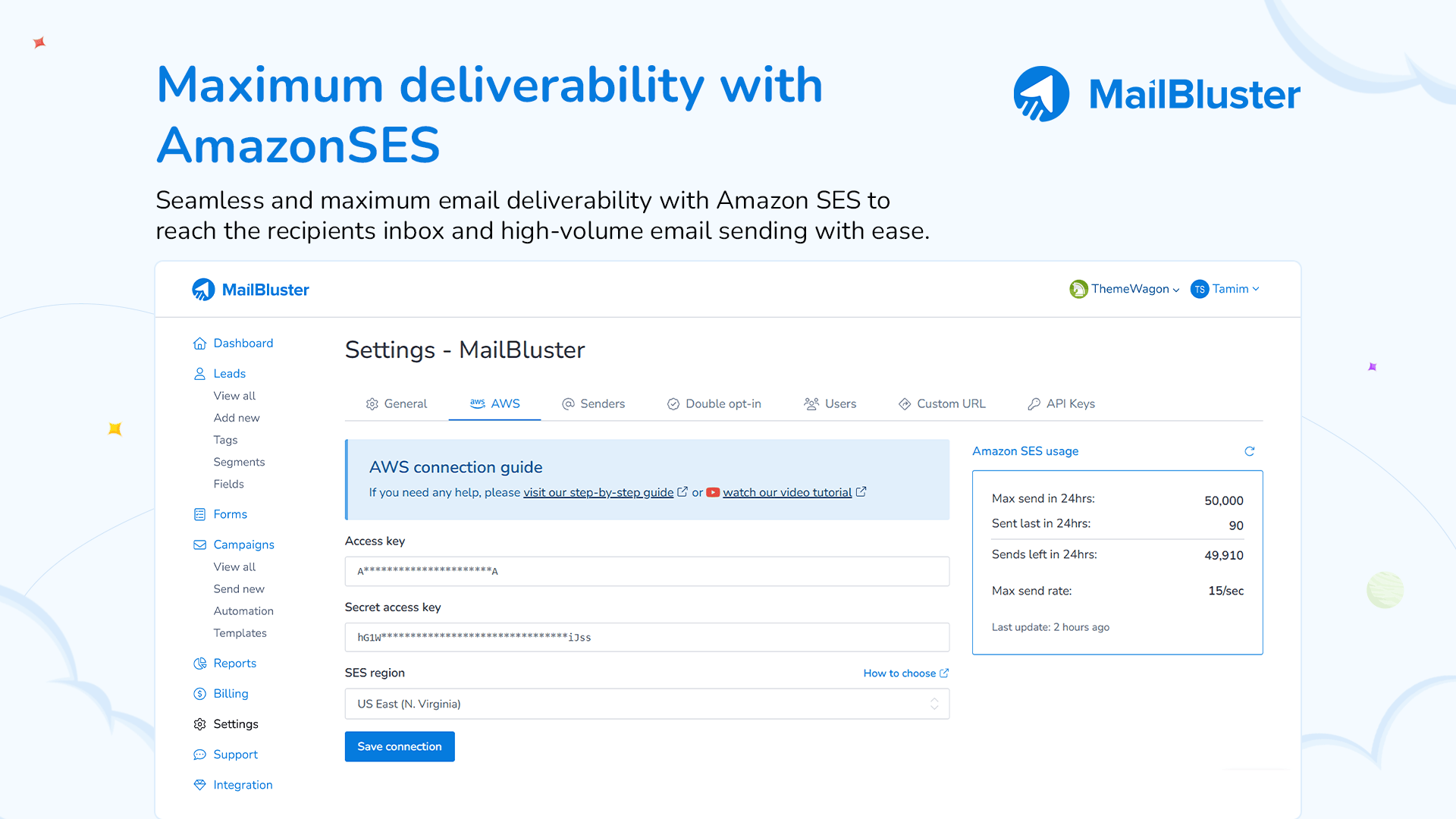Click into the Access key field
The height and width of the screenshot is (819, 1456).
(646, 571)
